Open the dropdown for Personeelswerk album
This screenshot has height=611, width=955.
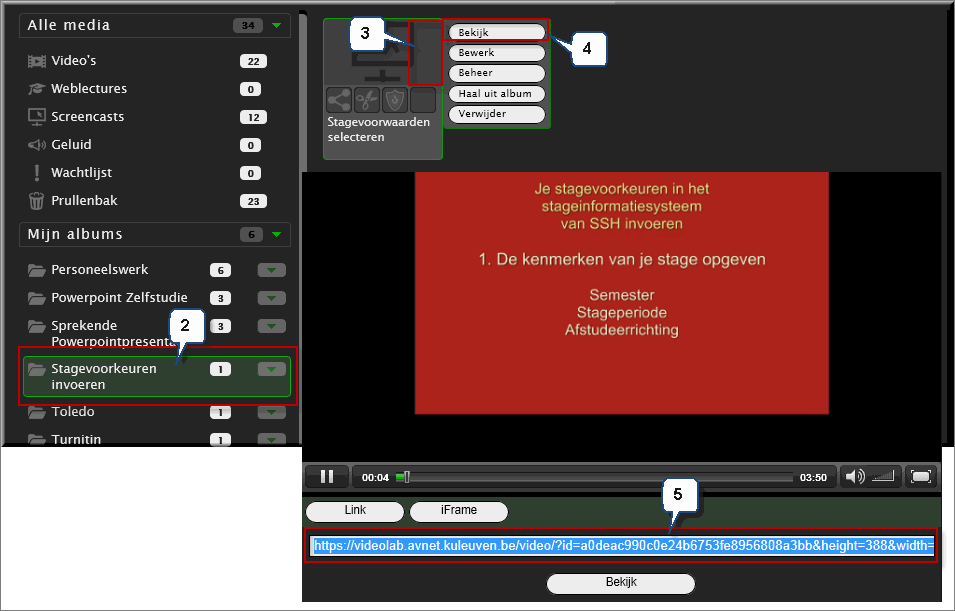click(x=272, y=270)
